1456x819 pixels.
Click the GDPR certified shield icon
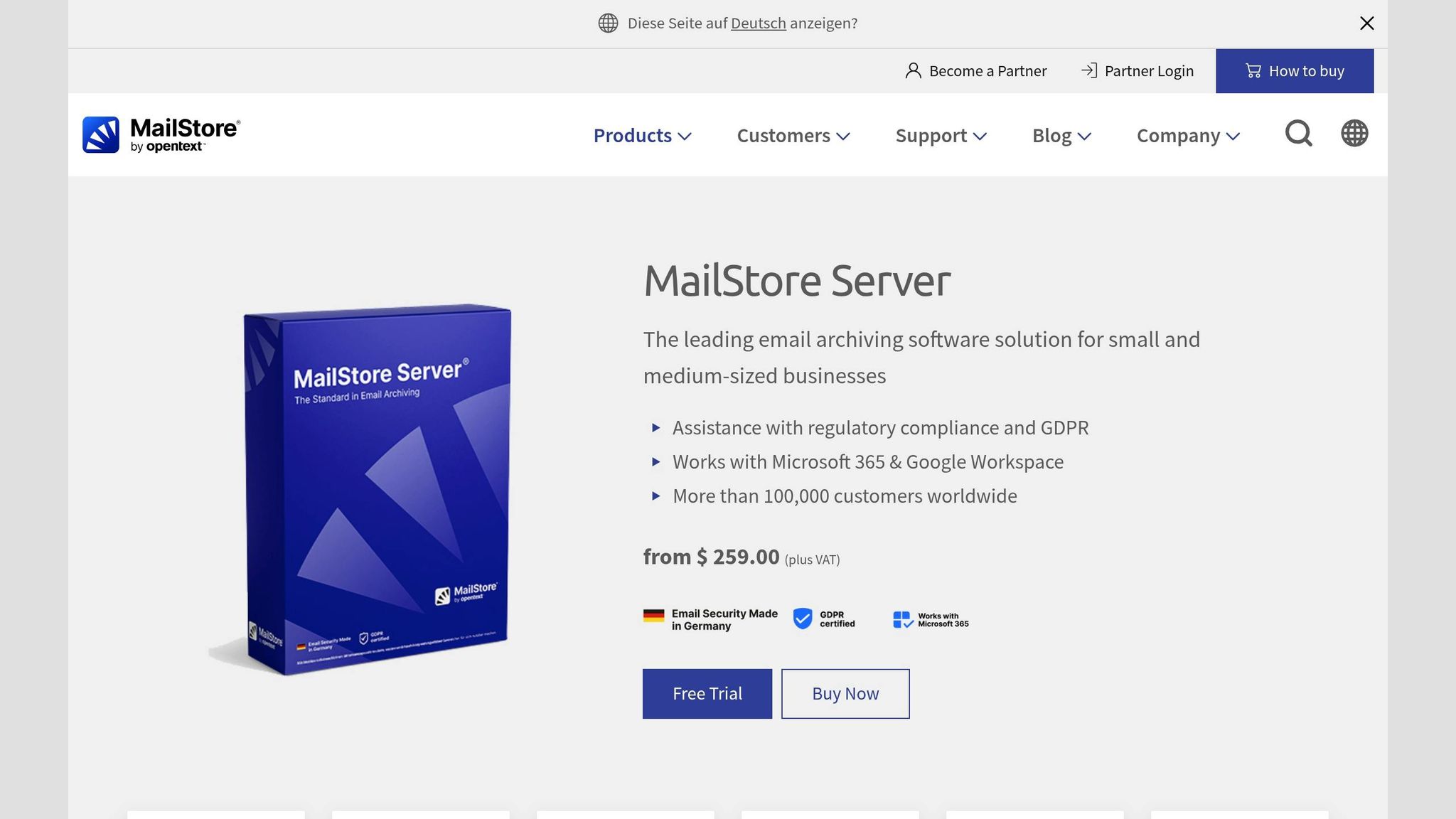pyautogui.click(x=803, y=619)
